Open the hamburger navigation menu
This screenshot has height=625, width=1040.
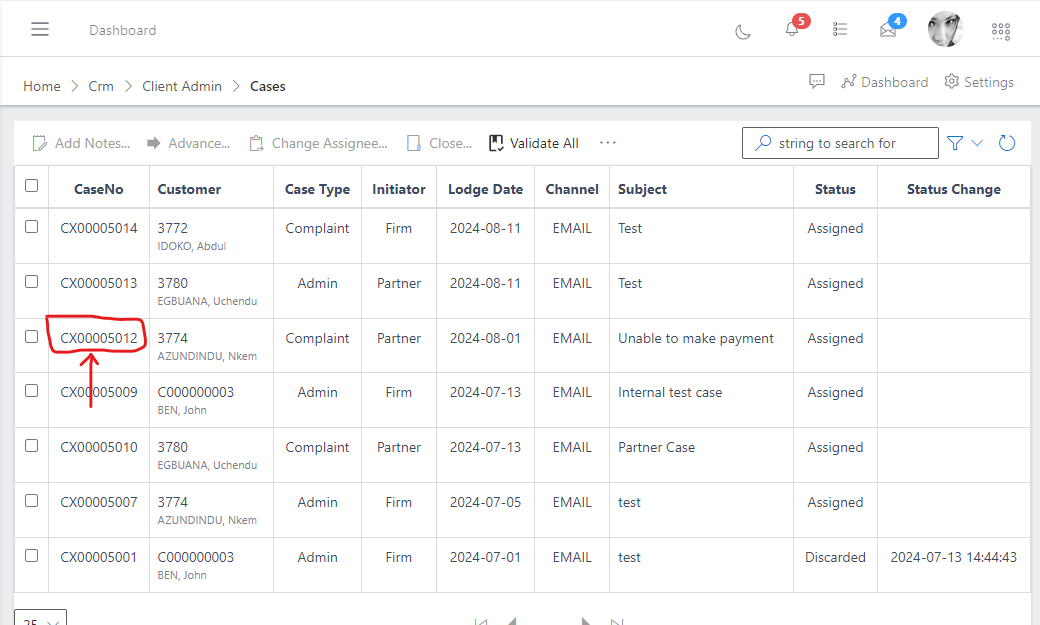coord(40,30)
